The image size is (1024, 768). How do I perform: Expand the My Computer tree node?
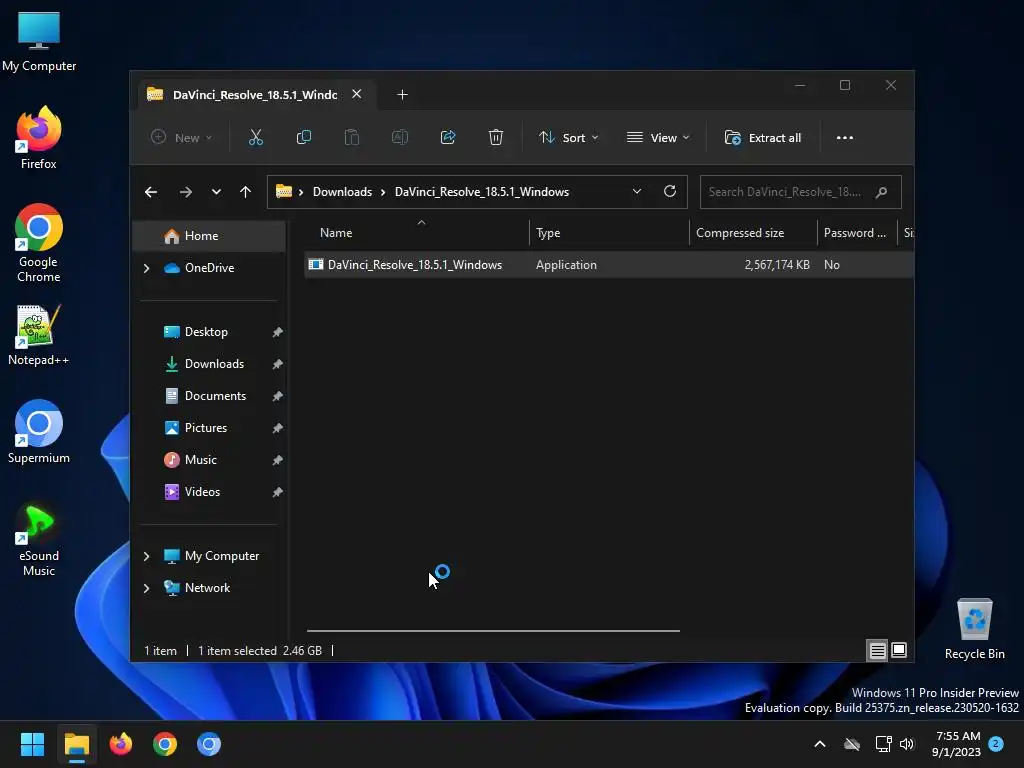tap(146, 556)
